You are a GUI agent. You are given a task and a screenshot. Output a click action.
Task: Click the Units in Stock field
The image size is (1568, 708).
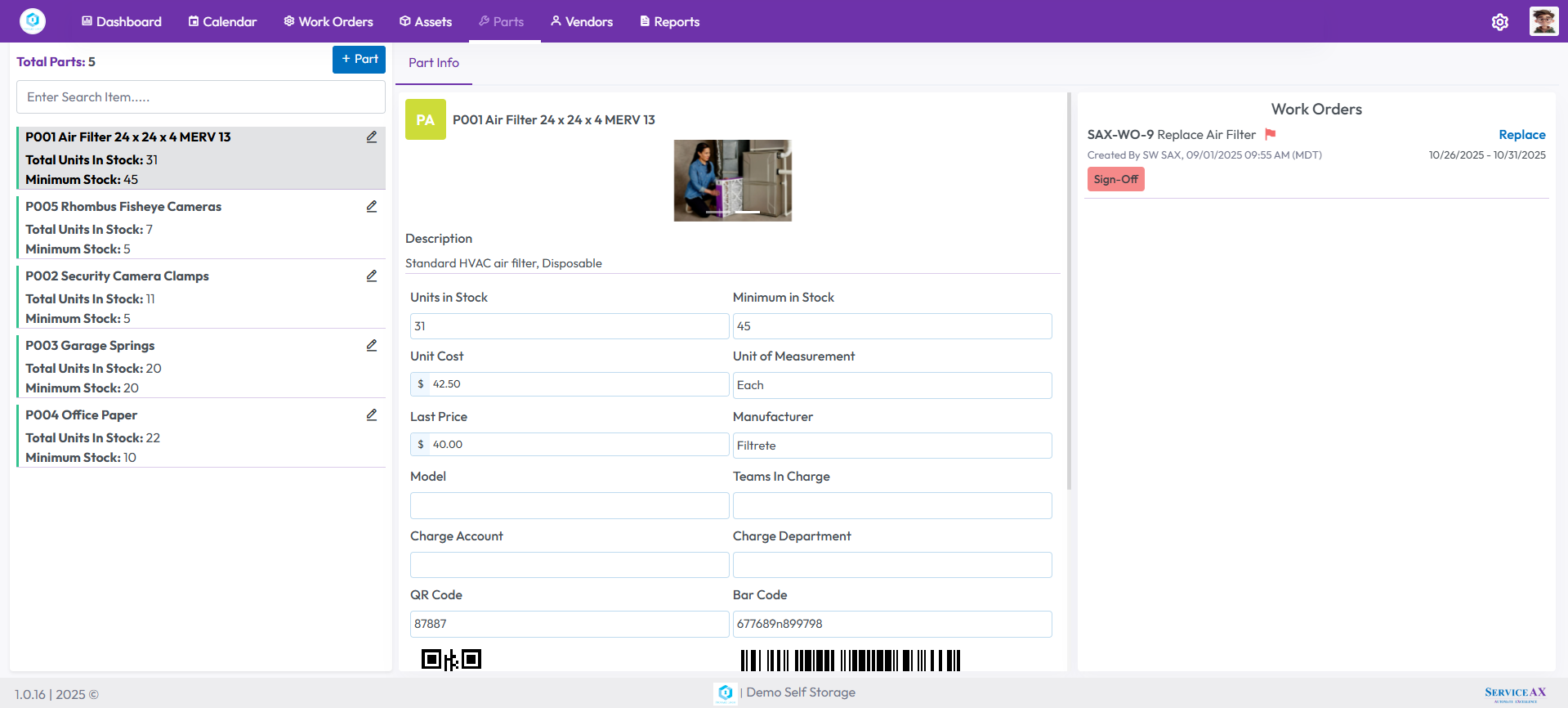pyautogui.click(x=569, y=326)
